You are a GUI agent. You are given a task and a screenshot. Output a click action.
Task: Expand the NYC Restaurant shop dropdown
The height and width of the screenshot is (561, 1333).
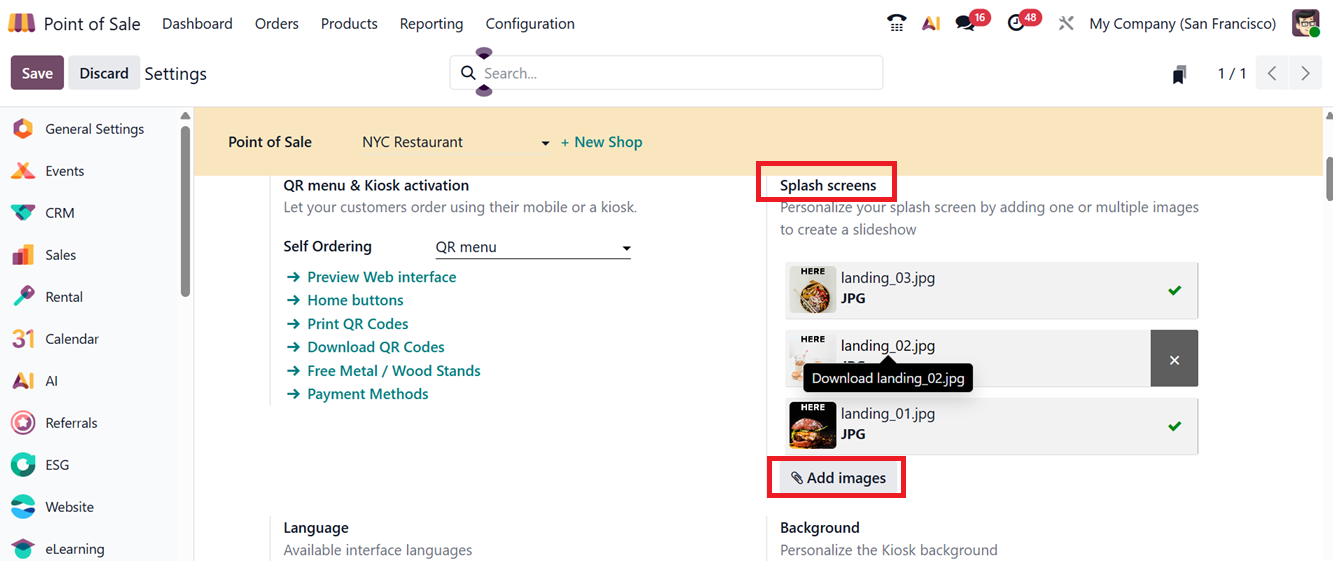(545, 143)
